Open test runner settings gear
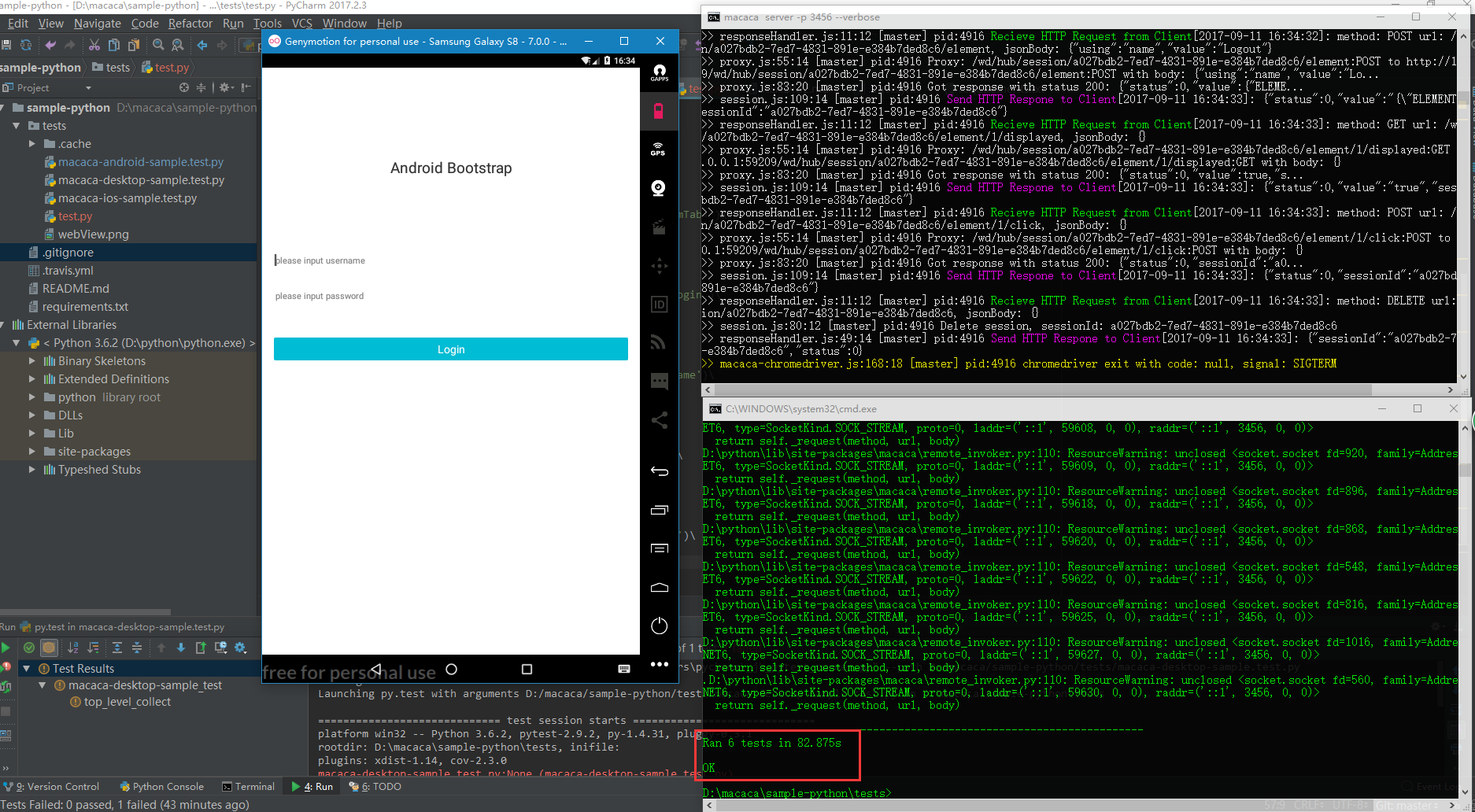1475x812 pixels. click(241, 648)
